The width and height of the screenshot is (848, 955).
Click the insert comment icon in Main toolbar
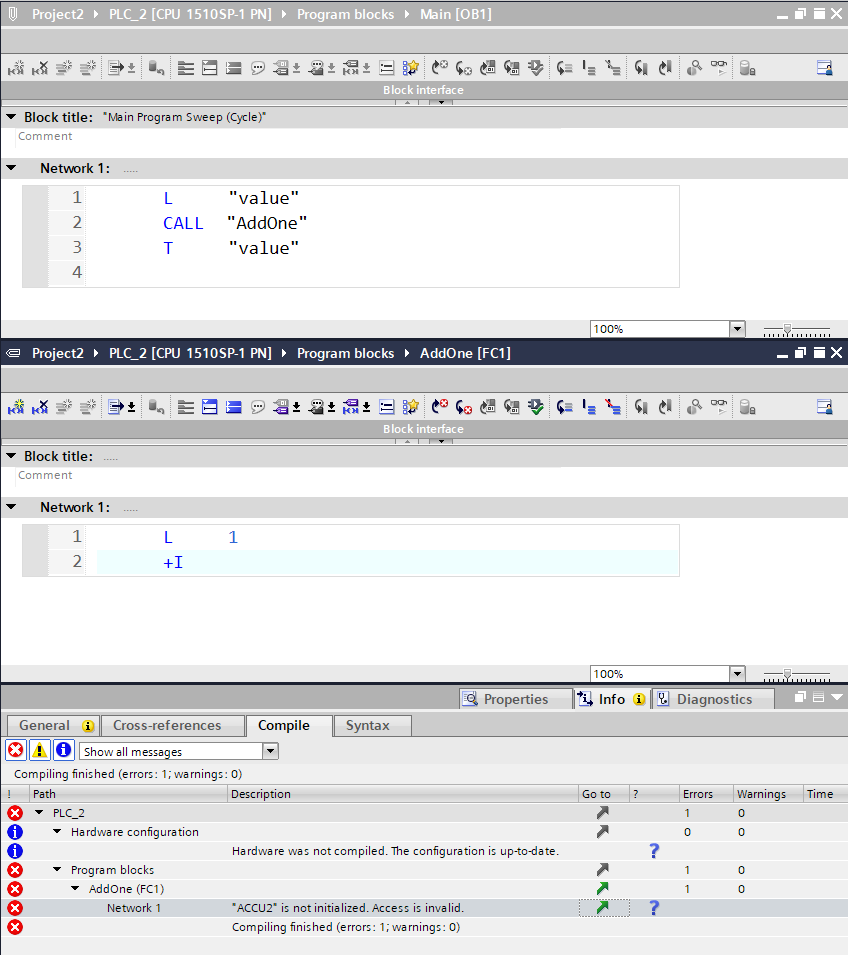point(258,68)
